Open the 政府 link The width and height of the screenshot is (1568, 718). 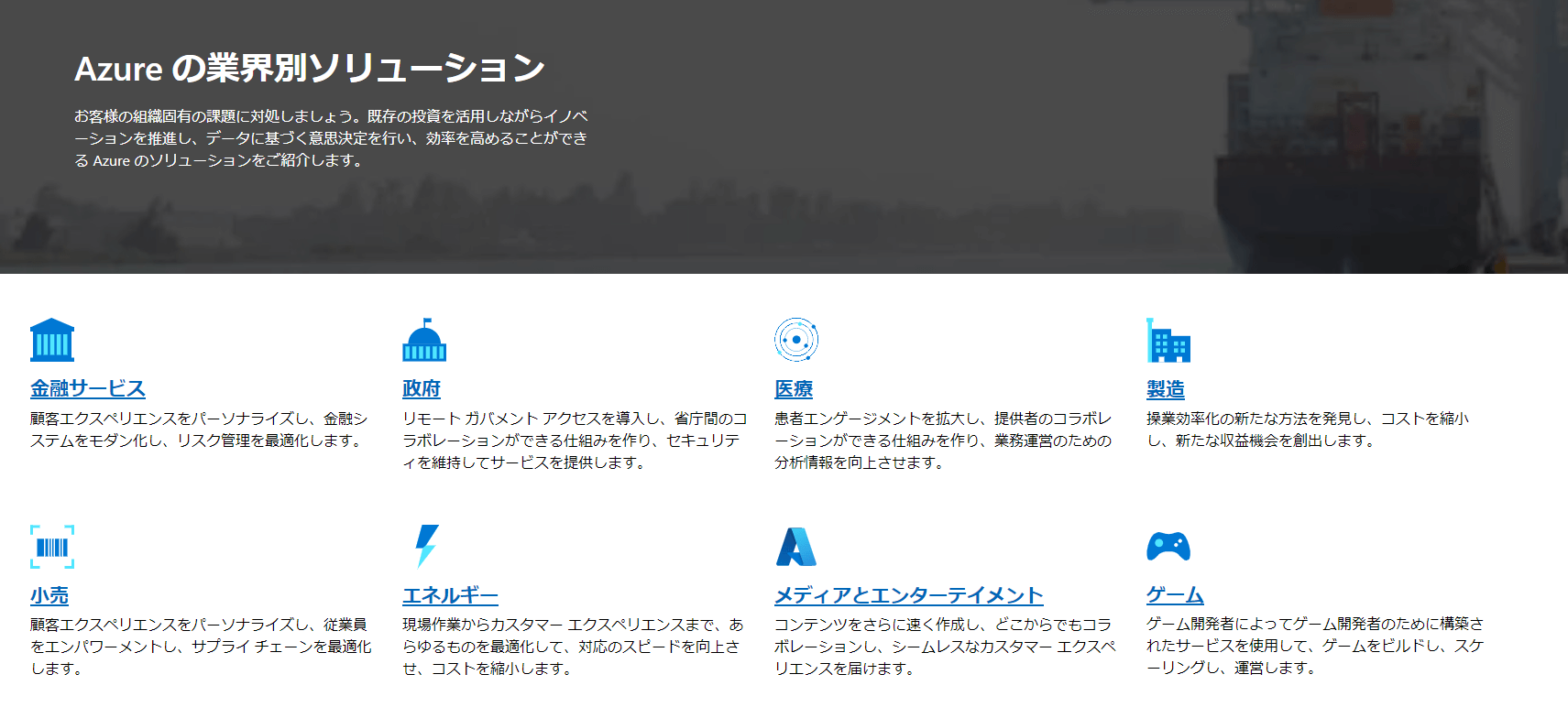point(422,388)
